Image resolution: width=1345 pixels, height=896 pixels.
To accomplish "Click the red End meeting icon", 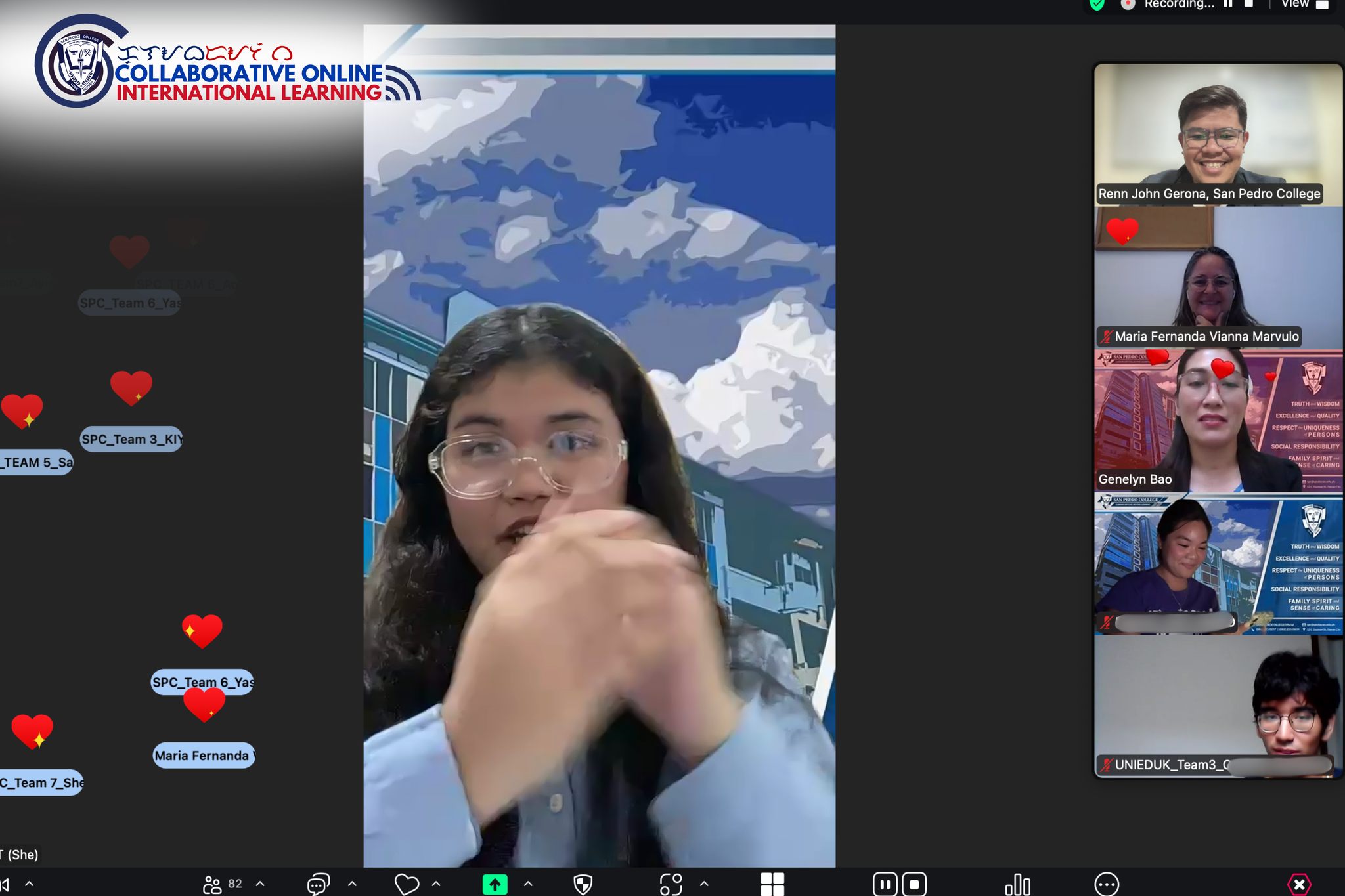I will (x=1299, y=884).
